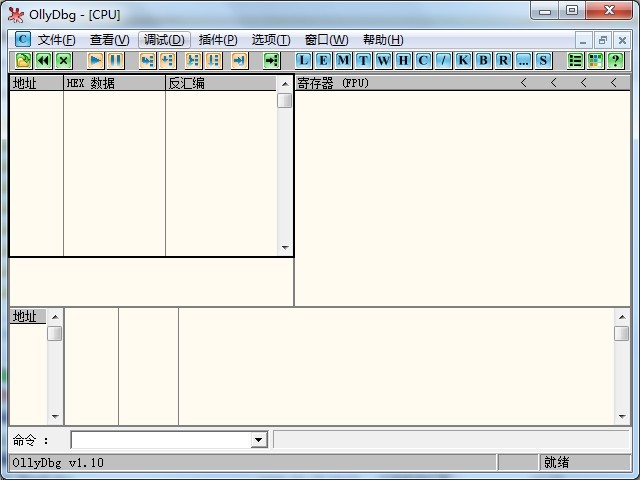Screen dimensions: 640x480
Task: Click the Restart program rewind icon
Action: [43, 60]
